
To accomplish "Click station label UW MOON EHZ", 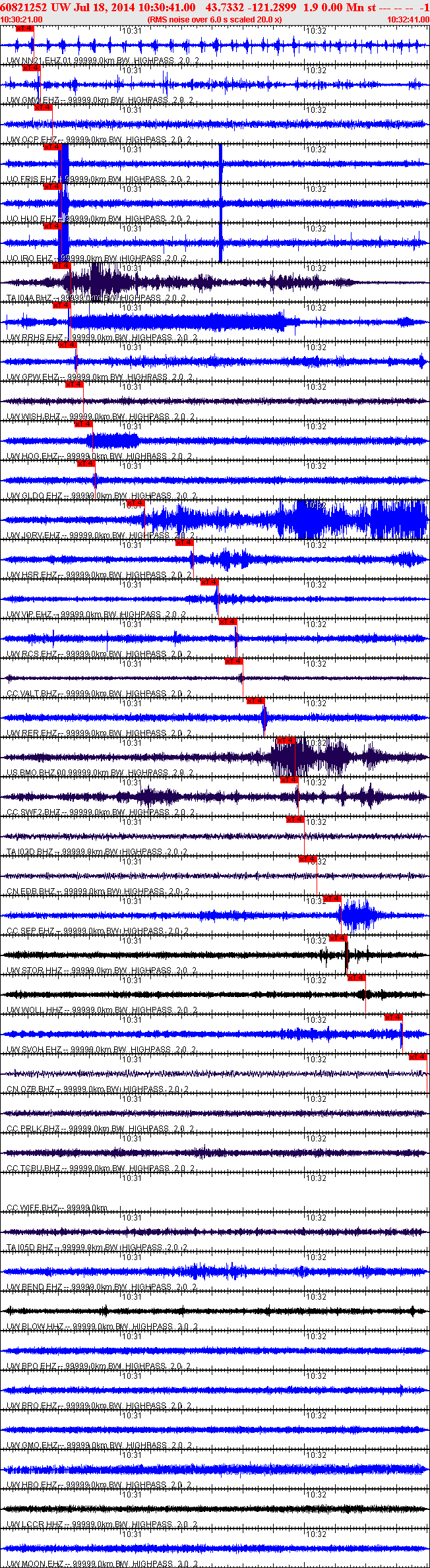I will tap(35, 1564).
